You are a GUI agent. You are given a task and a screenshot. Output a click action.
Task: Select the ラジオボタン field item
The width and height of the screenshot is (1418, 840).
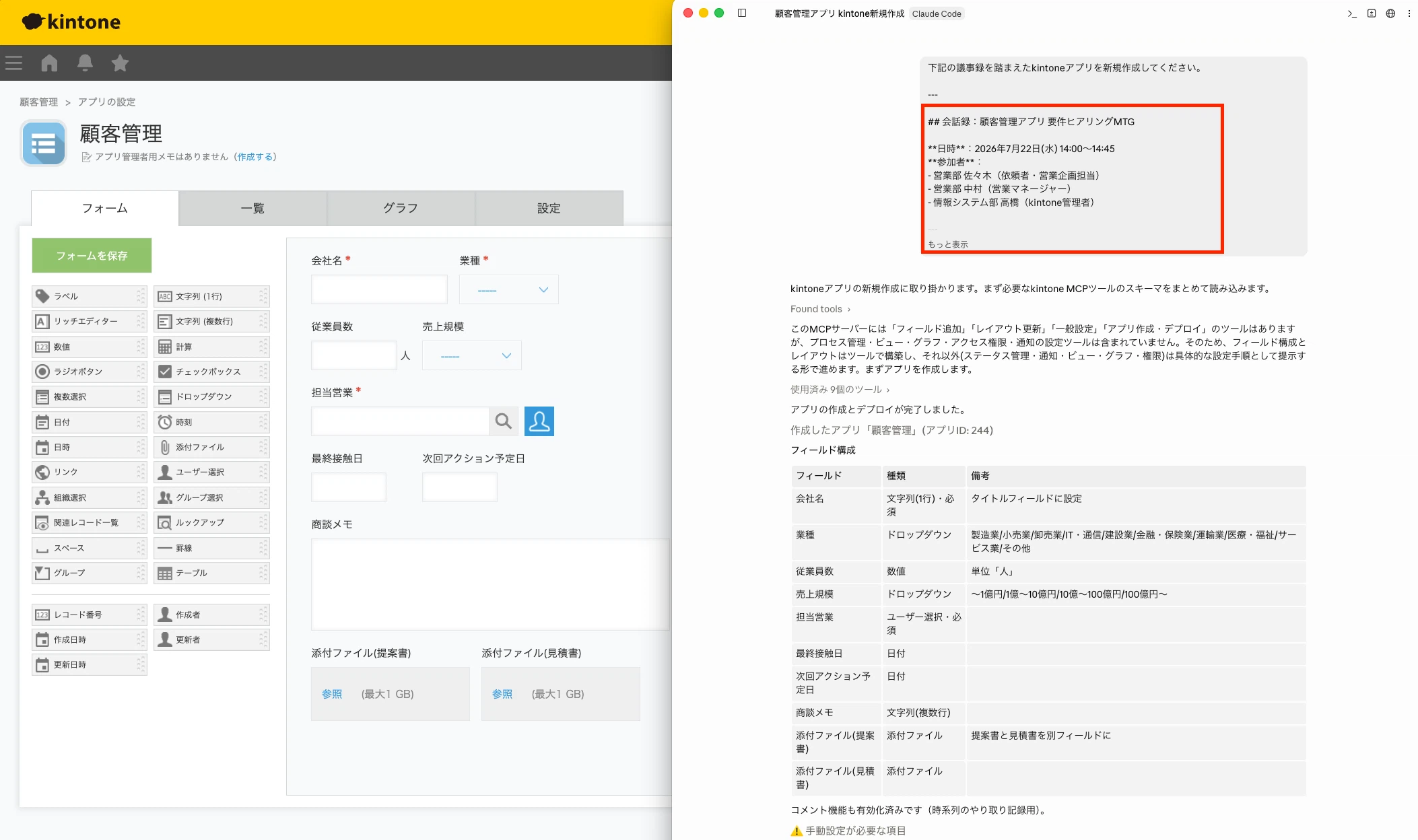[89, 372]
